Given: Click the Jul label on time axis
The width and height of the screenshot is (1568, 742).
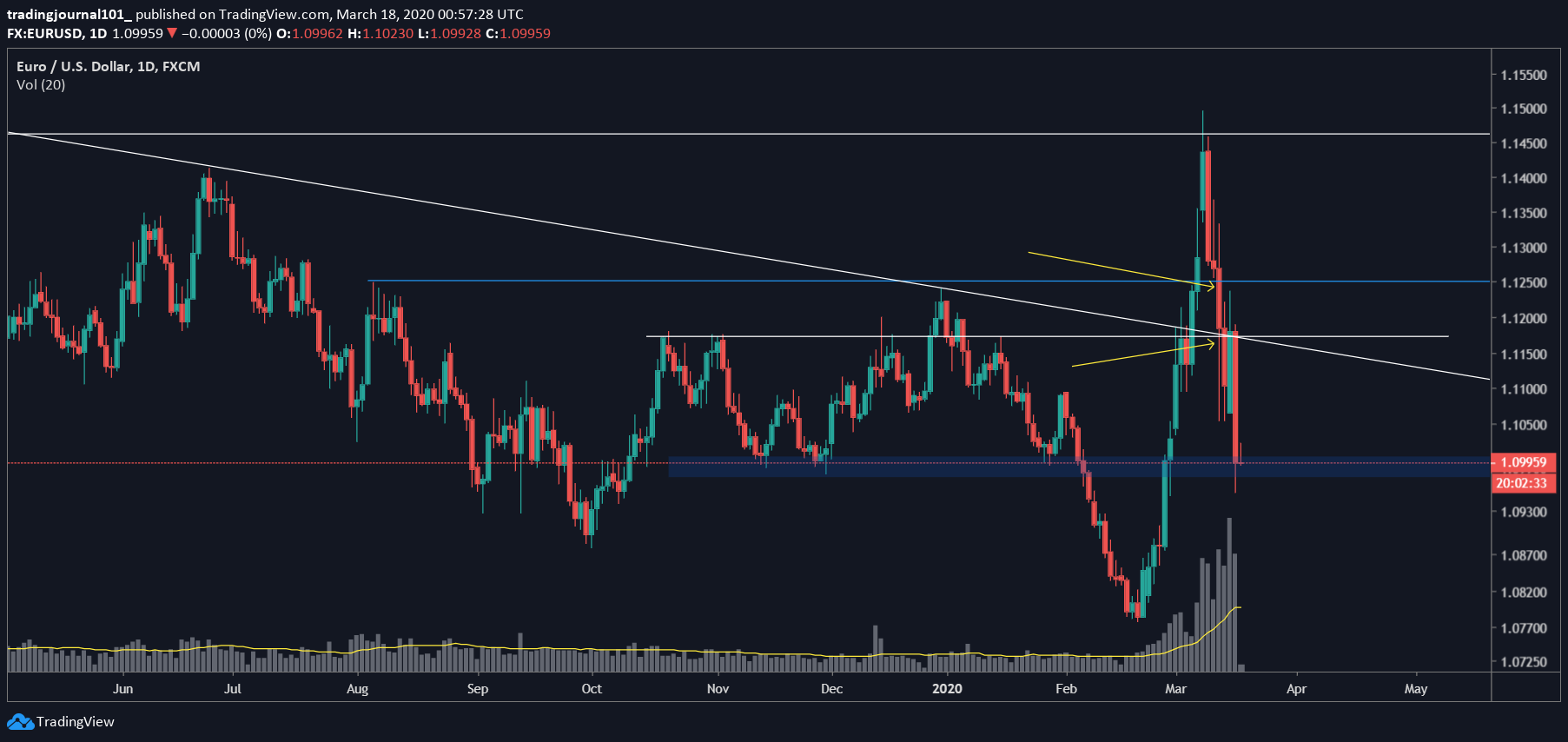Looking at the screenshot, I should pos(233,688).
